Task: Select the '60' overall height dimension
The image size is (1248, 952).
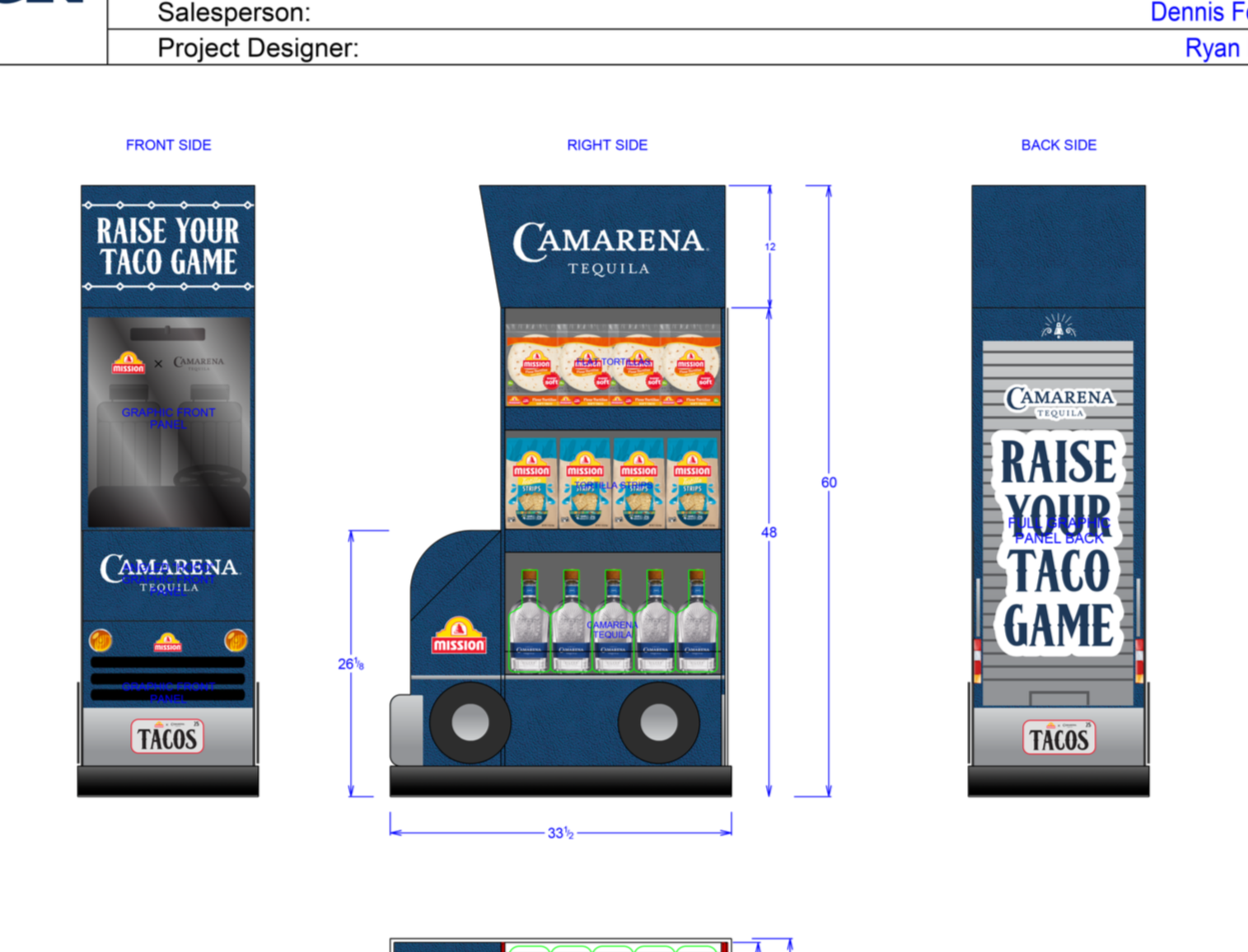Action: [x=829, y=483]
